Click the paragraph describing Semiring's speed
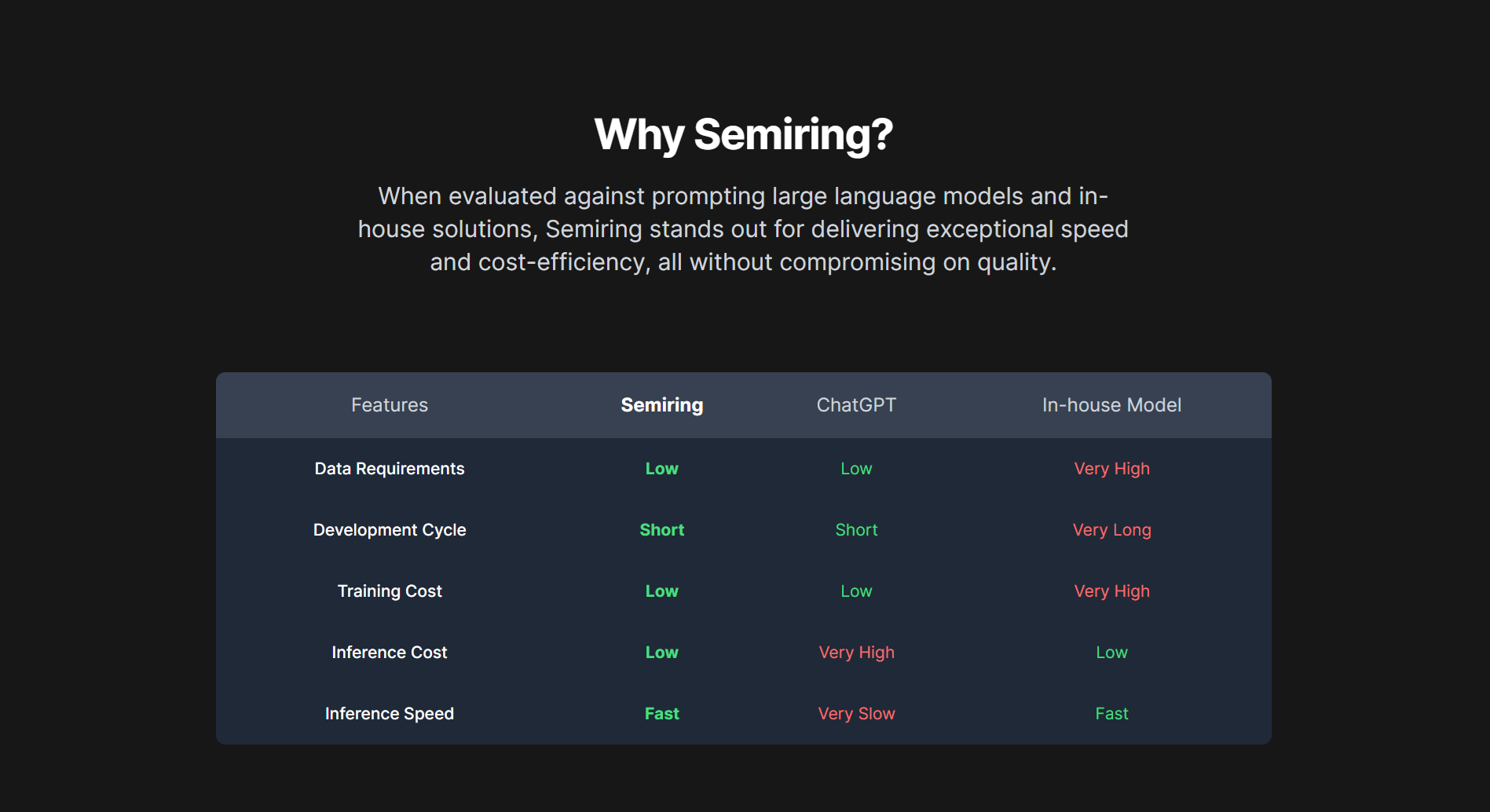Viewport: 1490px width, 812px height. [743, 229]
